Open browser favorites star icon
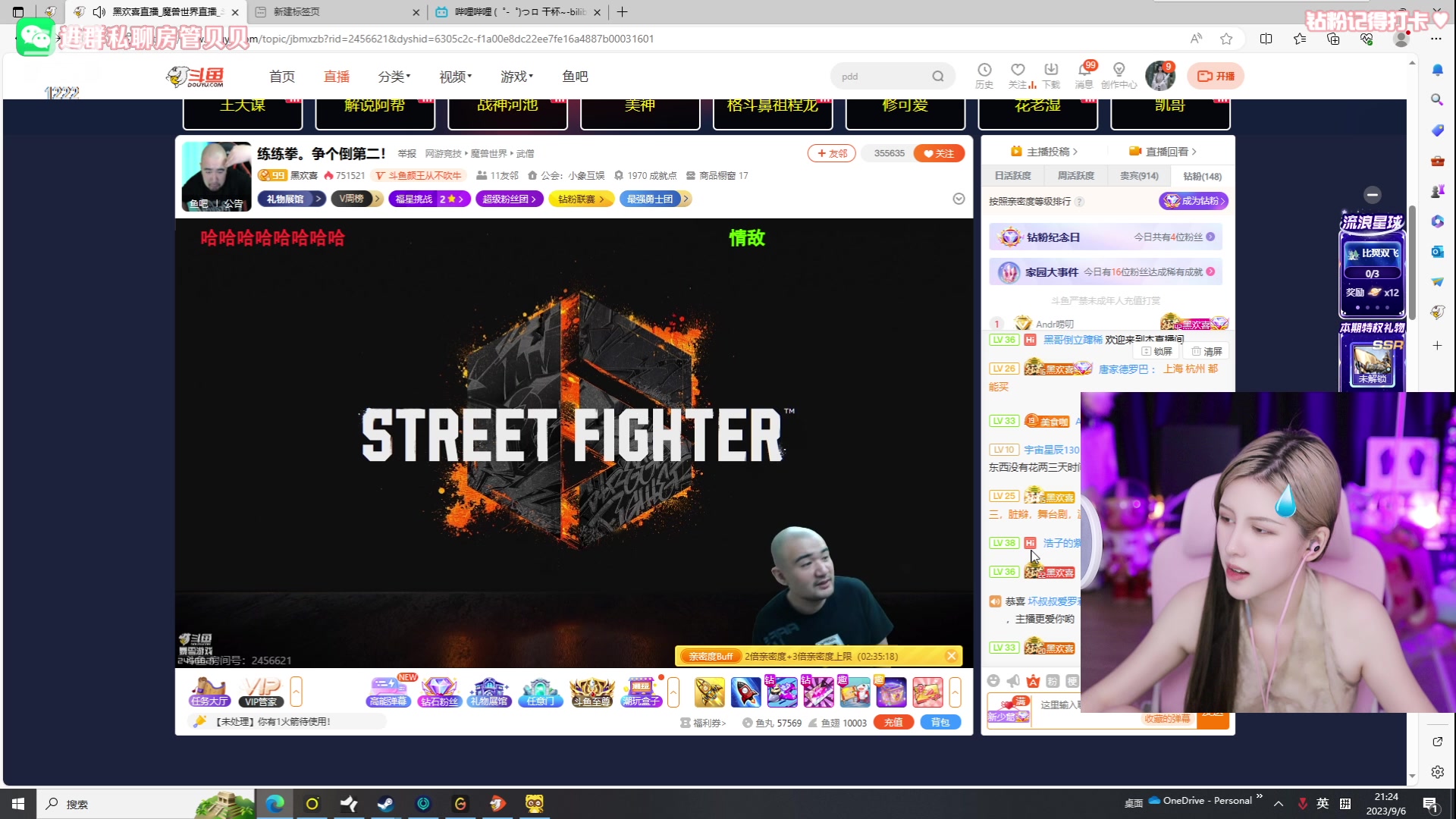This screenshot has width=1456, height=819. pos(1226,39)
